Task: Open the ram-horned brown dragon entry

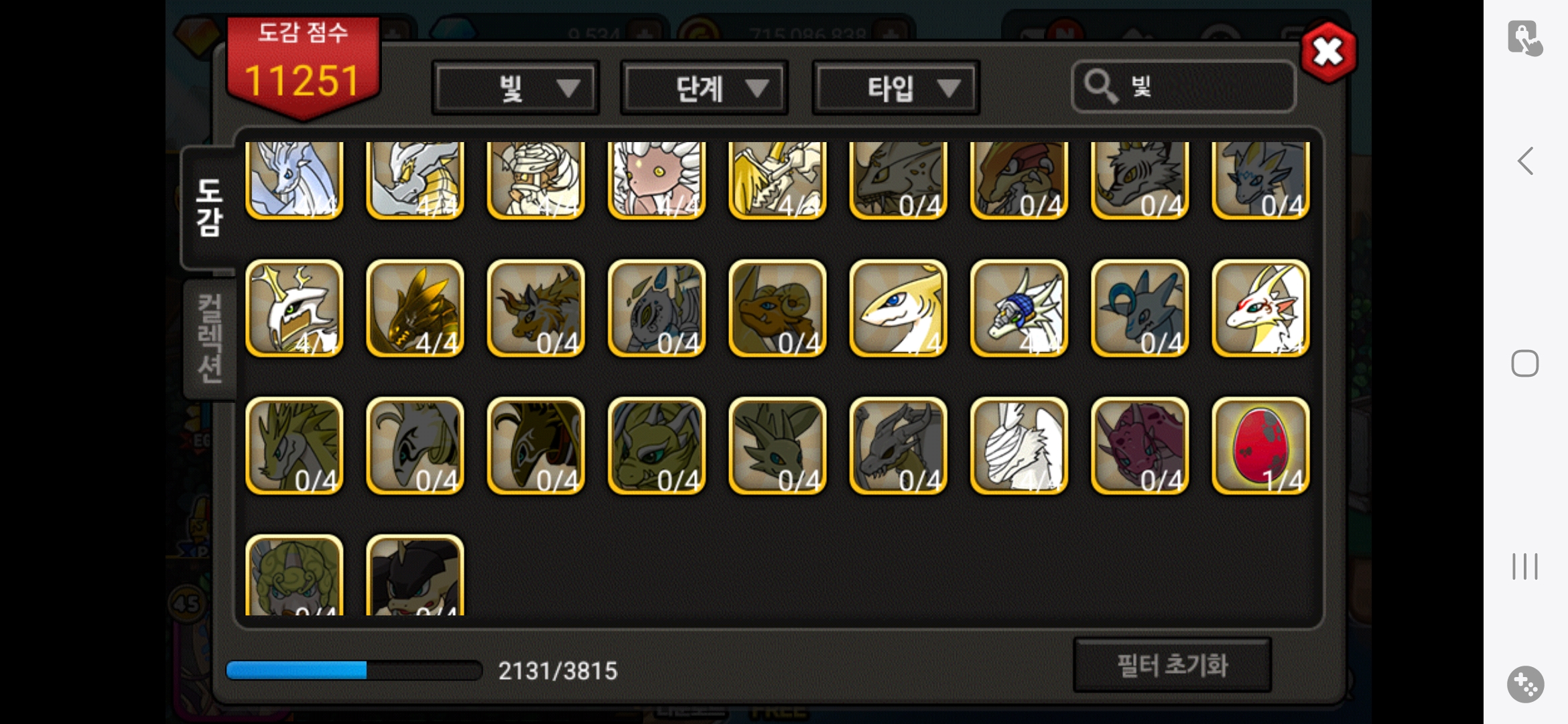Action: click(x=777, y=308)
